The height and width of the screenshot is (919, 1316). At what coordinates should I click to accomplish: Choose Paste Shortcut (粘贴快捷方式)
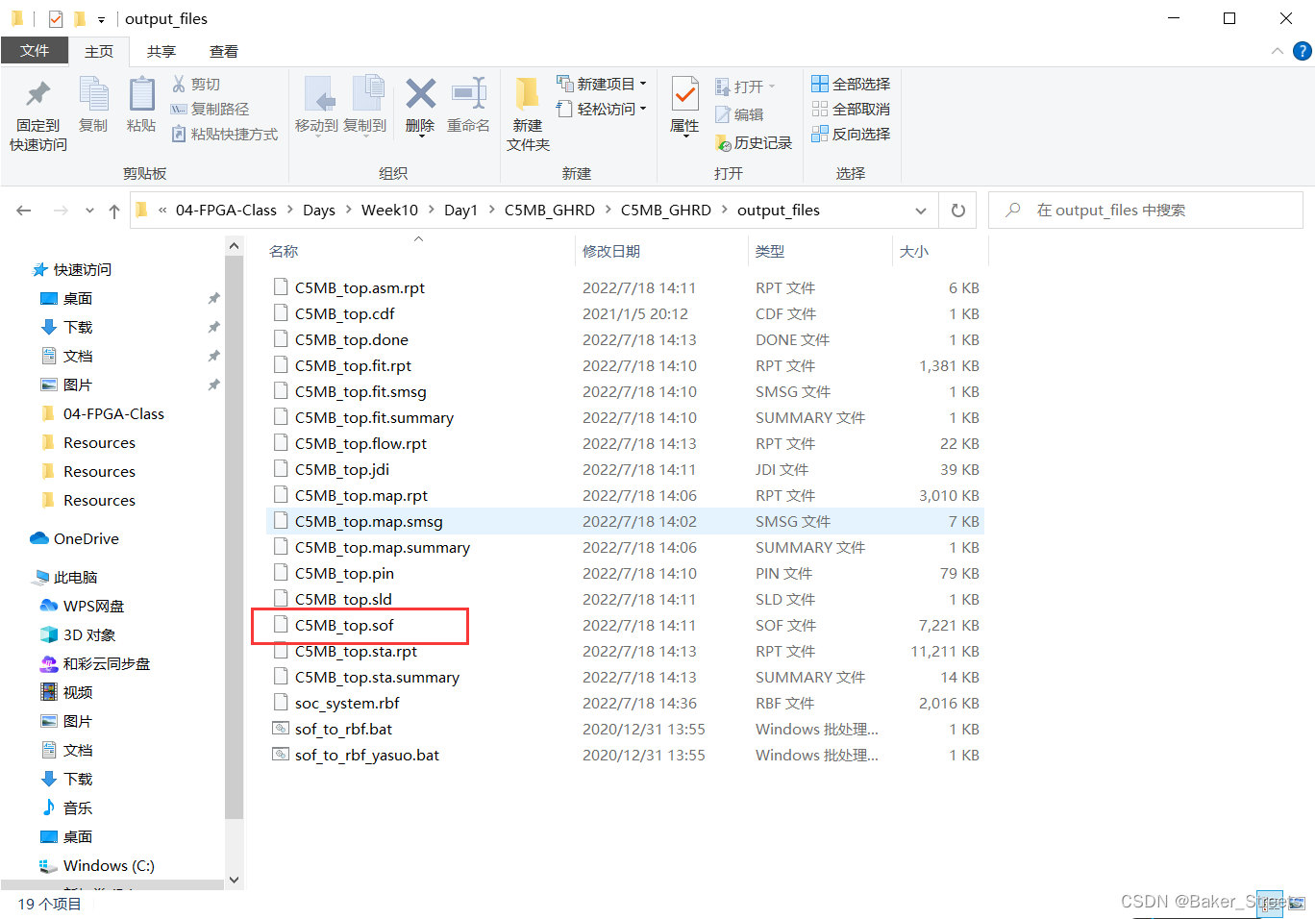coord(225,135)
